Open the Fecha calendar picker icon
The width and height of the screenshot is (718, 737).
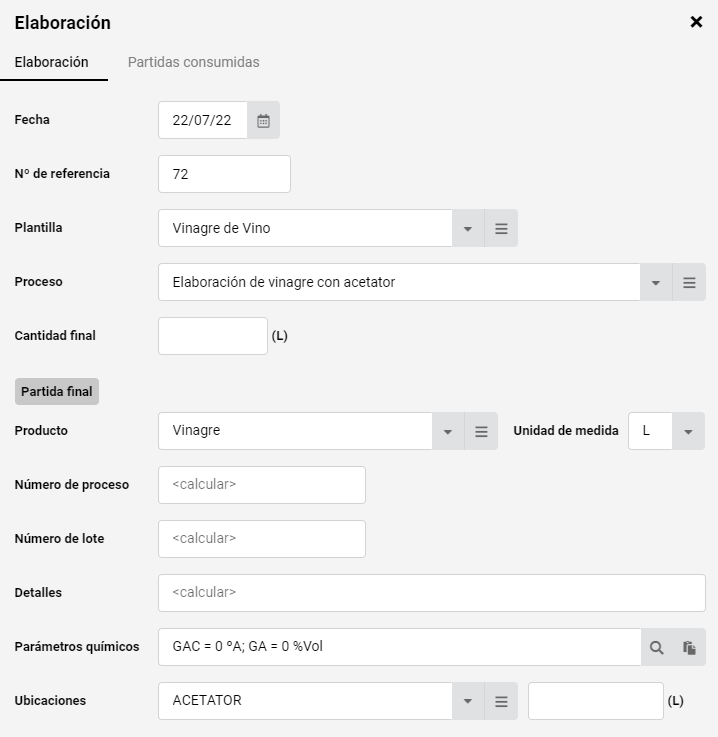(x=263, y=120)
